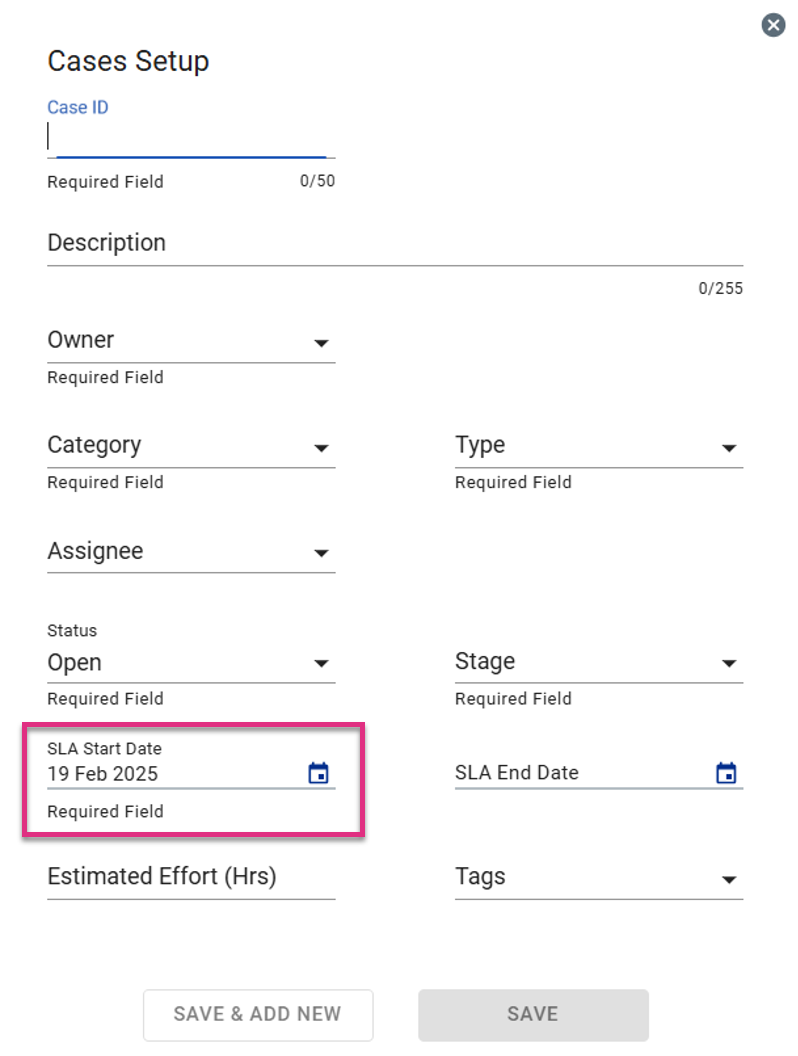This screenshot has height=1056, width=798.
Task: Focus the Case ID text field
Action: tap(191, 137)
